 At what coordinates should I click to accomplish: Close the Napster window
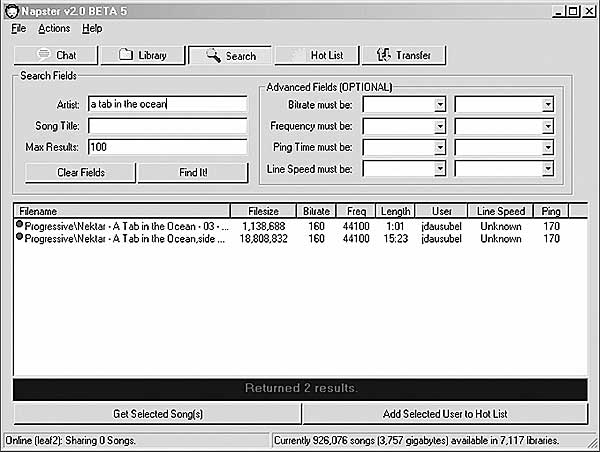589,11
